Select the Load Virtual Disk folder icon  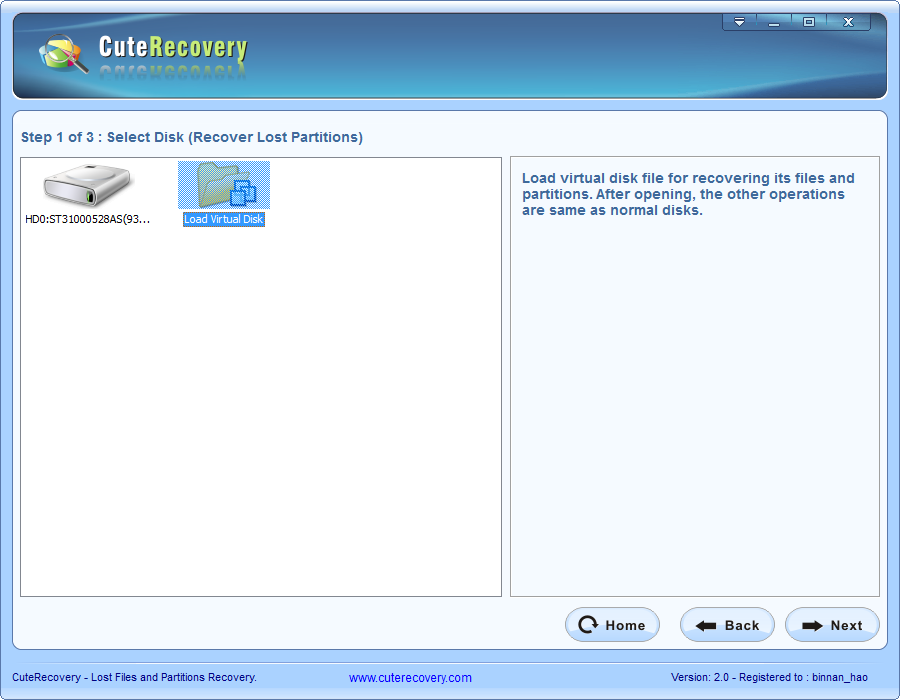224,185
